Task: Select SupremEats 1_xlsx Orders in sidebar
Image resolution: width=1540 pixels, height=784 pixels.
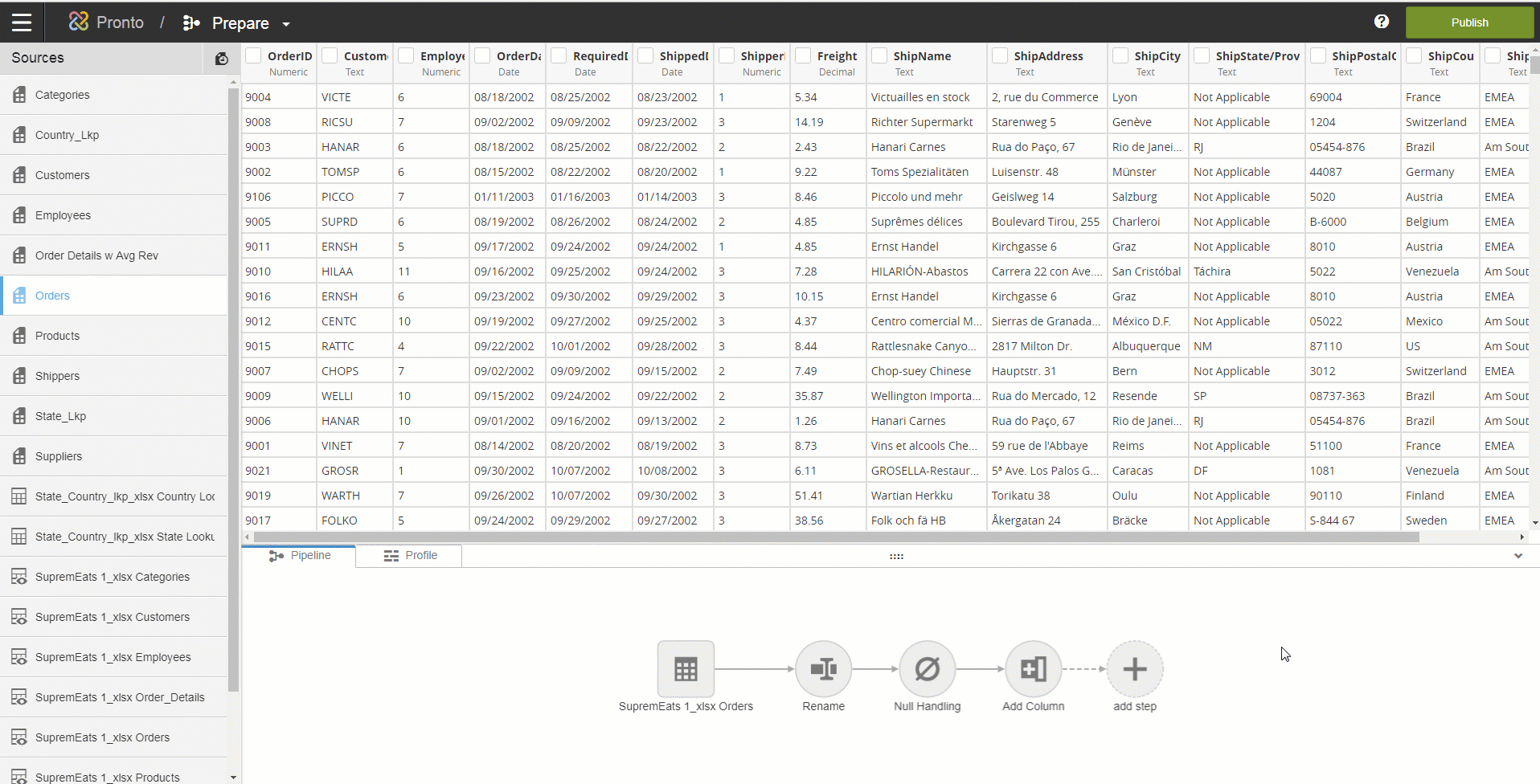Action: [x=114, y=737]
